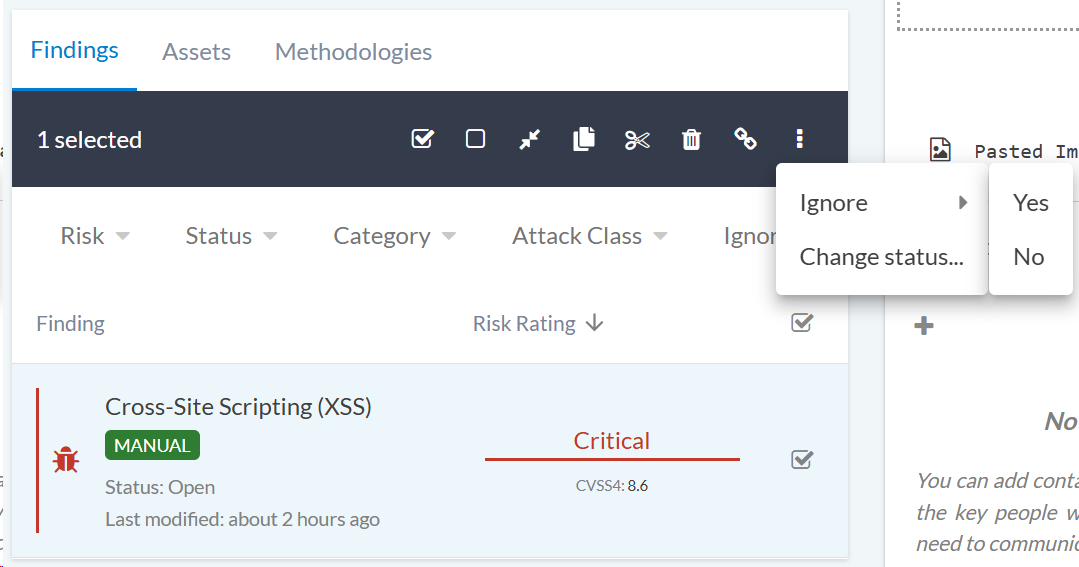Screen dimensions: 1079x567
Task: Choose Yes in the Ignore submenu
Action: click(x=1030, y=203)
